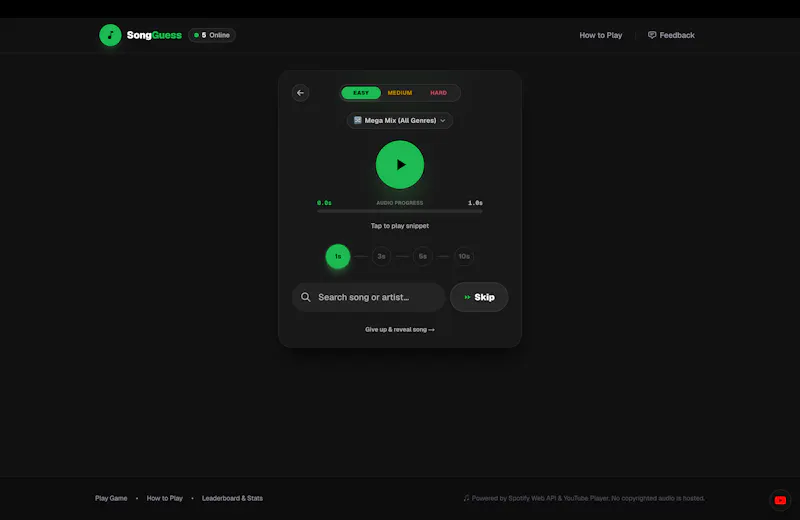Open Leaderboard & Stats footer link
800x520 pixels.
[x=232, y=498]
